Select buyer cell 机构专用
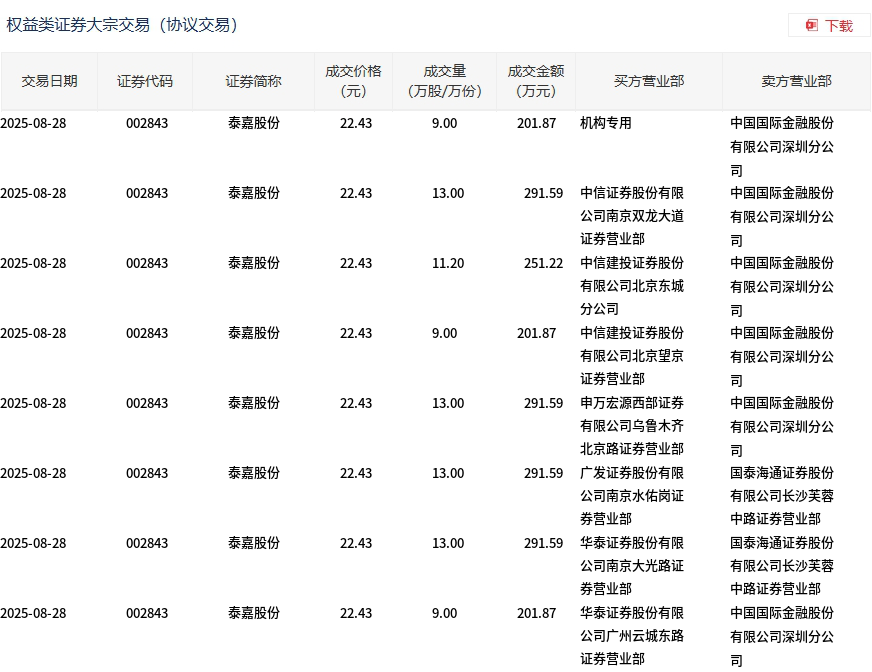Screen dimensions: 872x672 tap(606, 123)
